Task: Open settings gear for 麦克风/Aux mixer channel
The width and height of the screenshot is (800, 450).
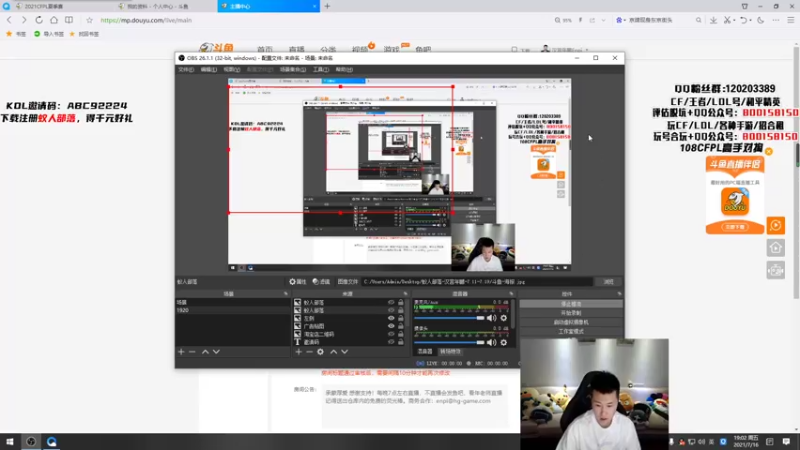Action: point(504,318)
